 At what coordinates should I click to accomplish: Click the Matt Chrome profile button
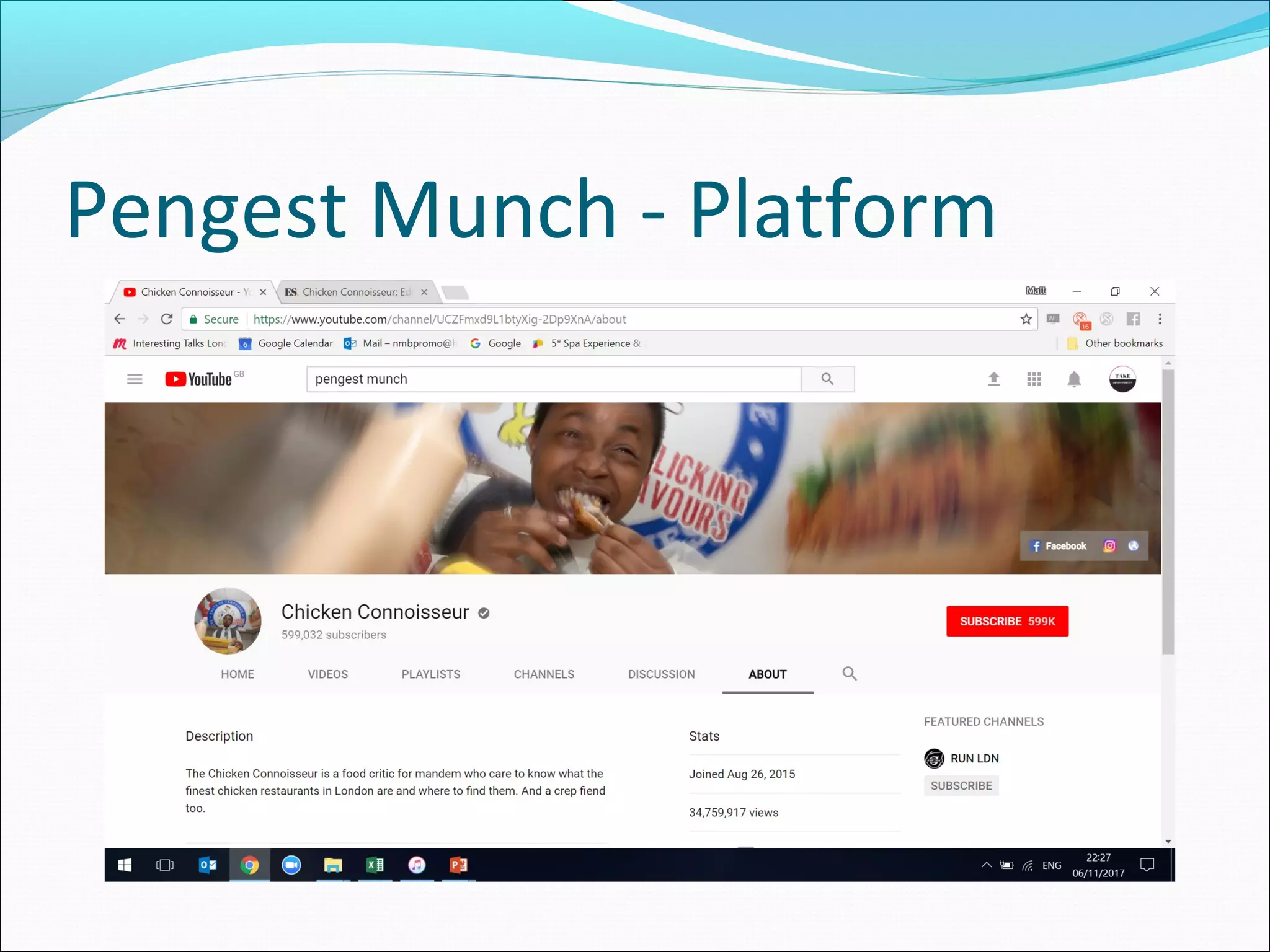tap(1035, 291)
